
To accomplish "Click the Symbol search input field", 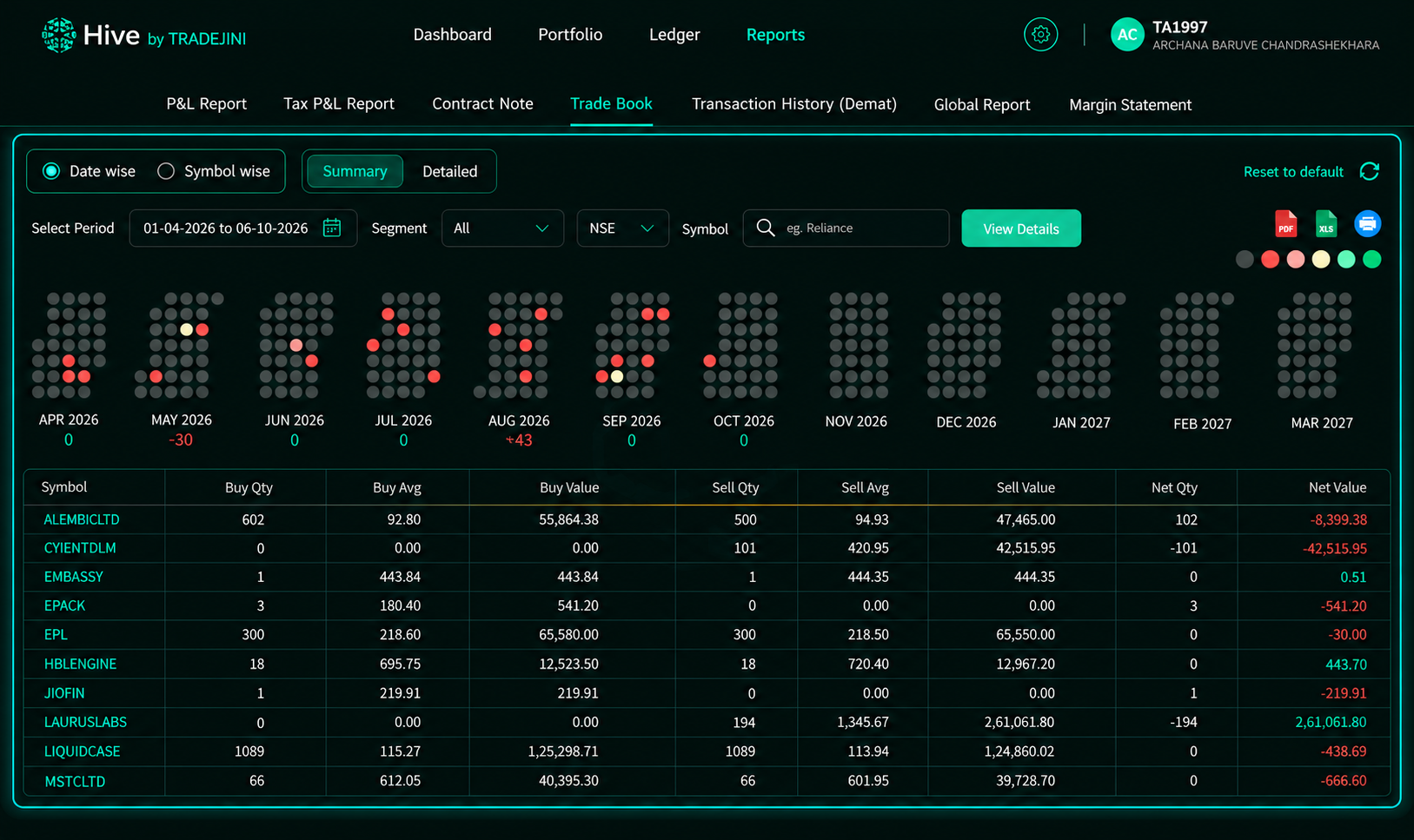I will coord(846,228).
